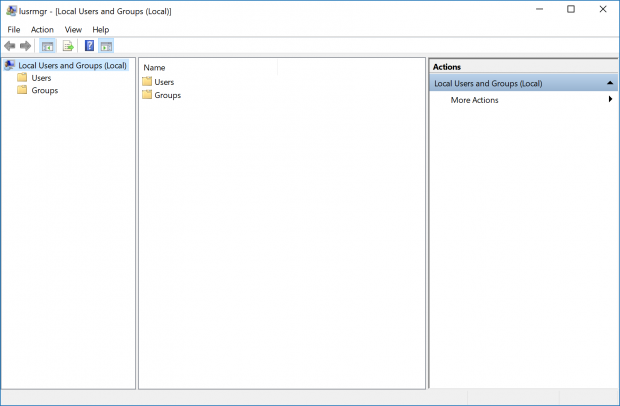Expand More Actions submenu arrow

[611, 99]
